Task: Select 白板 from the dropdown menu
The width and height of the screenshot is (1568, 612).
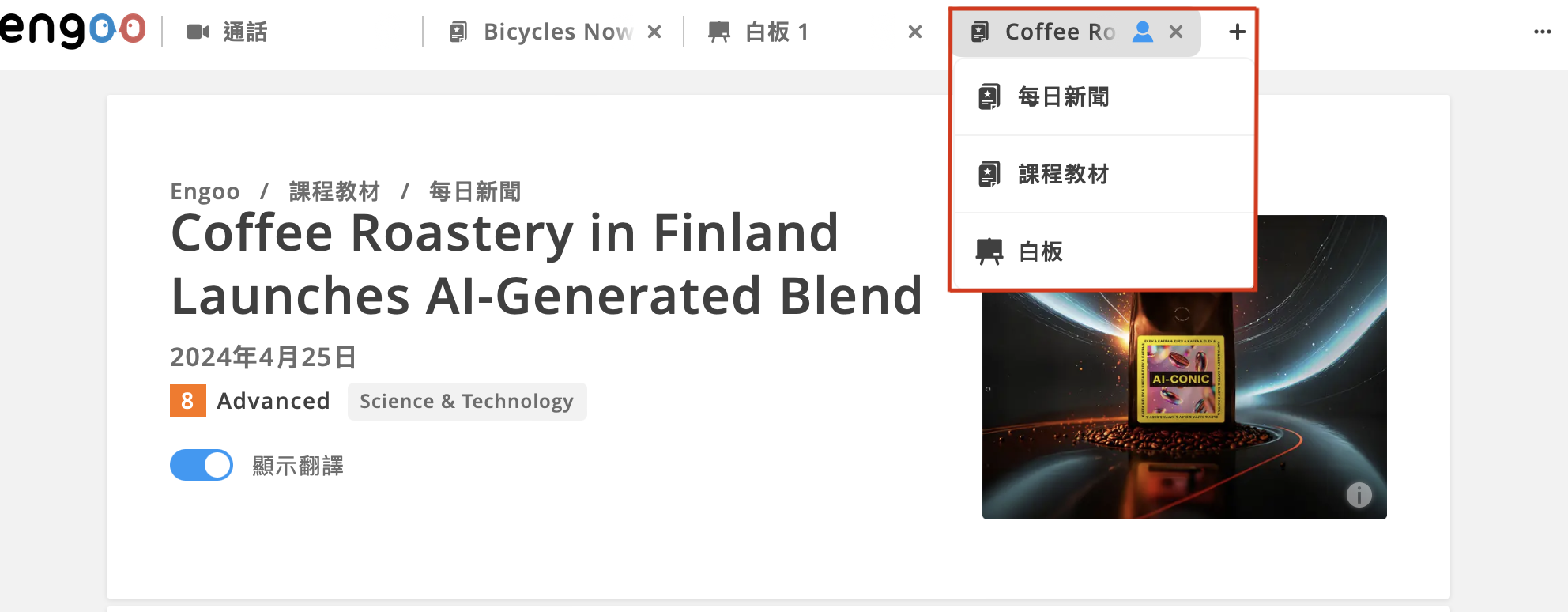Action: pyautogui.click(x=1040, y=251)
